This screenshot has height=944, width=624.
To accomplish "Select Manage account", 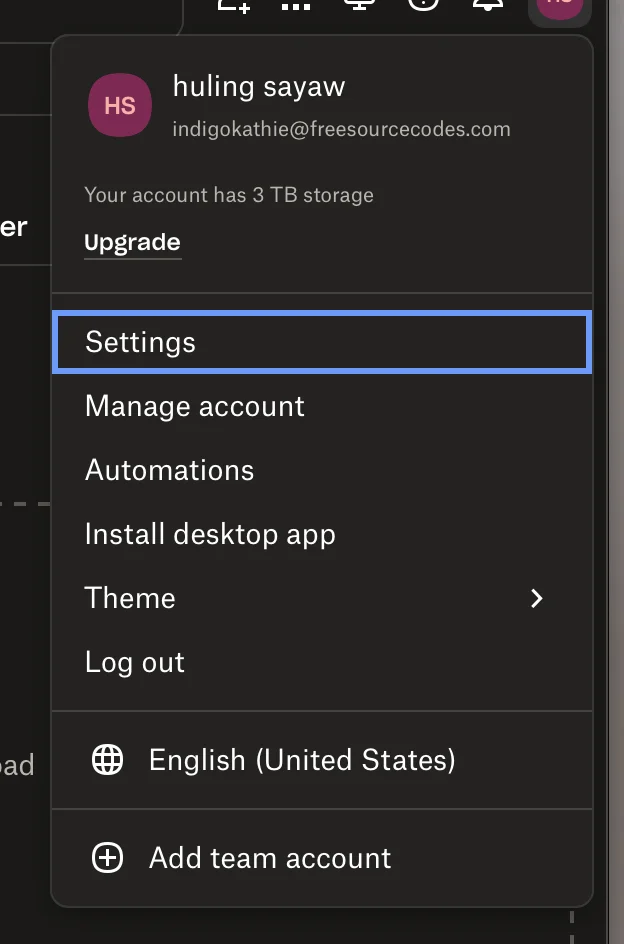I will [322, 406].
